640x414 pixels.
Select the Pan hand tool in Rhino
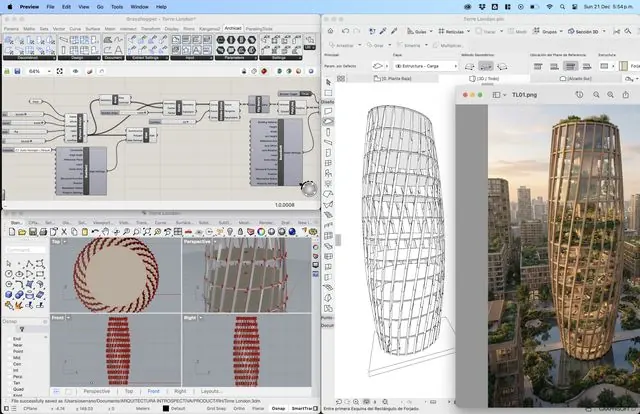(106, 232)
